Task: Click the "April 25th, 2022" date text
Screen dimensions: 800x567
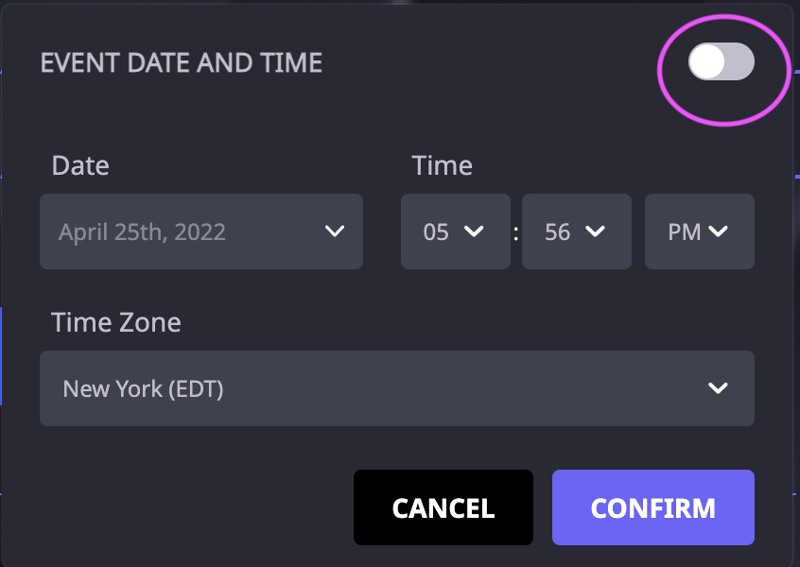Action: pyautogui.click(x=142, y=232)
